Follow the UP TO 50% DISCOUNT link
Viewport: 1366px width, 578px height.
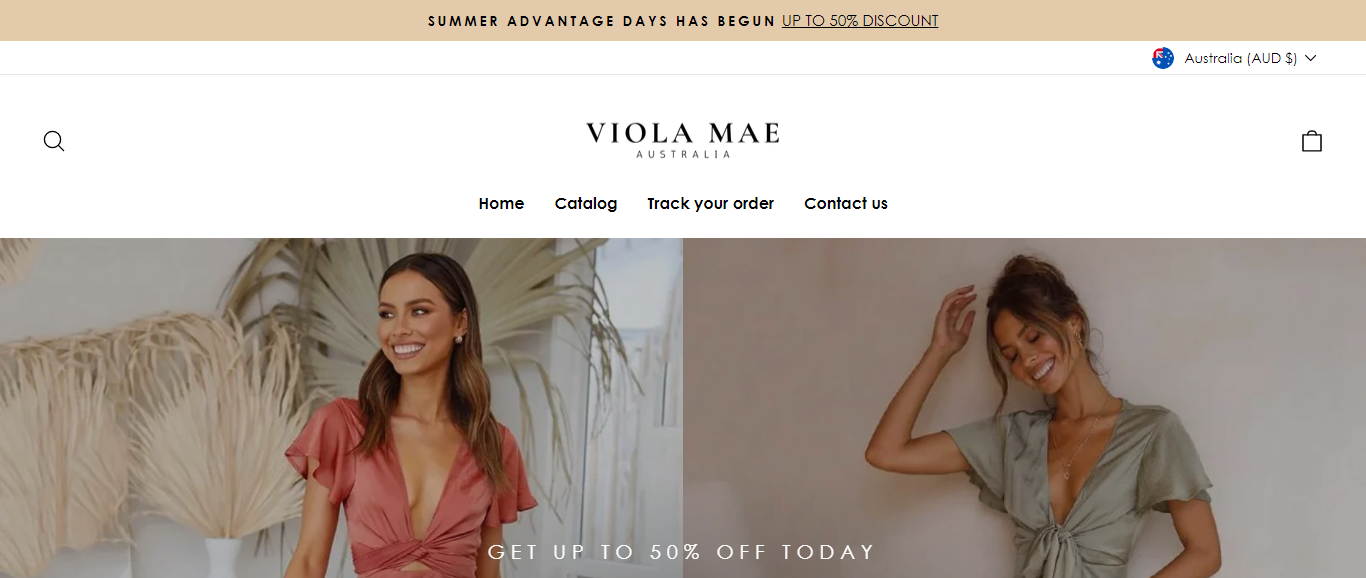[x=860, y=21]
